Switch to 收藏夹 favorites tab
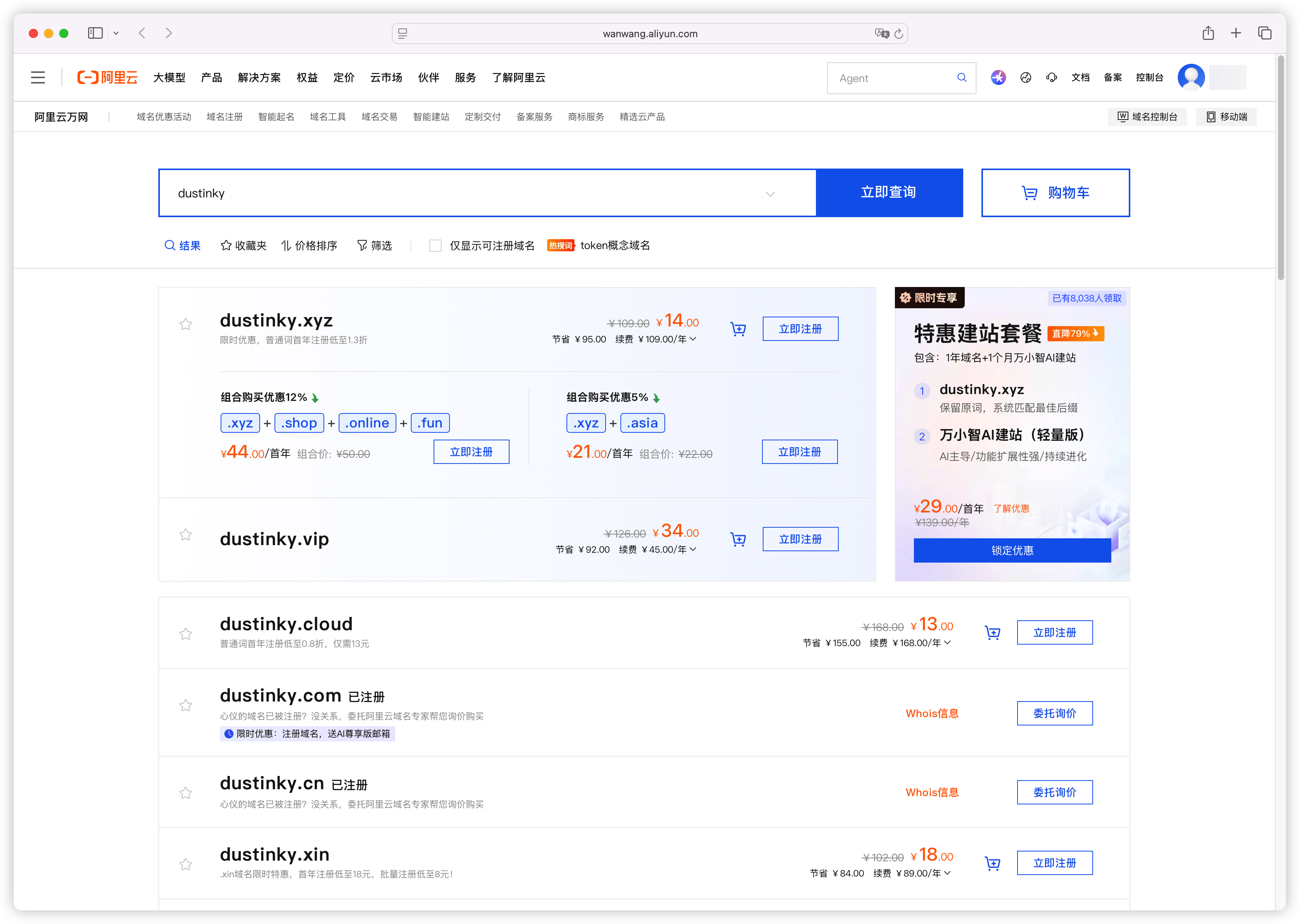 coord(243,246)
